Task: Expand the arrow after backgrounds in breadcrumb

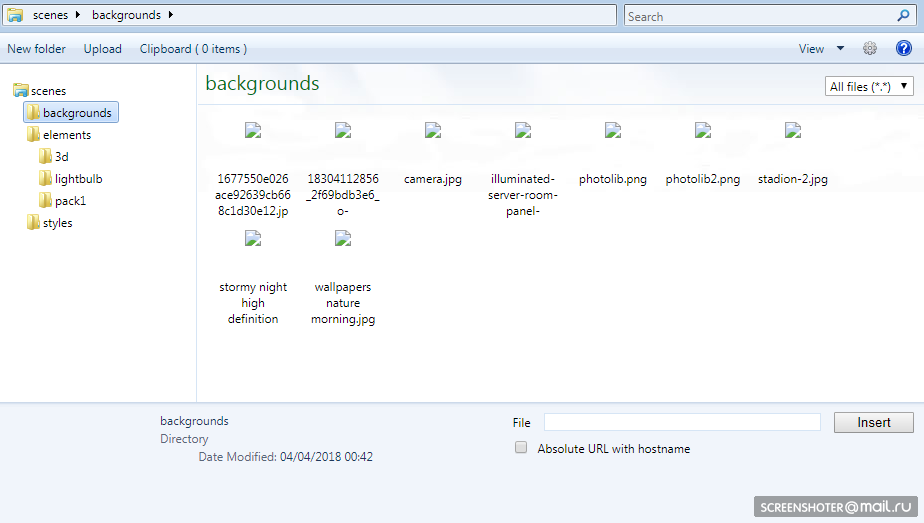Action: click(x=170, y=15)
